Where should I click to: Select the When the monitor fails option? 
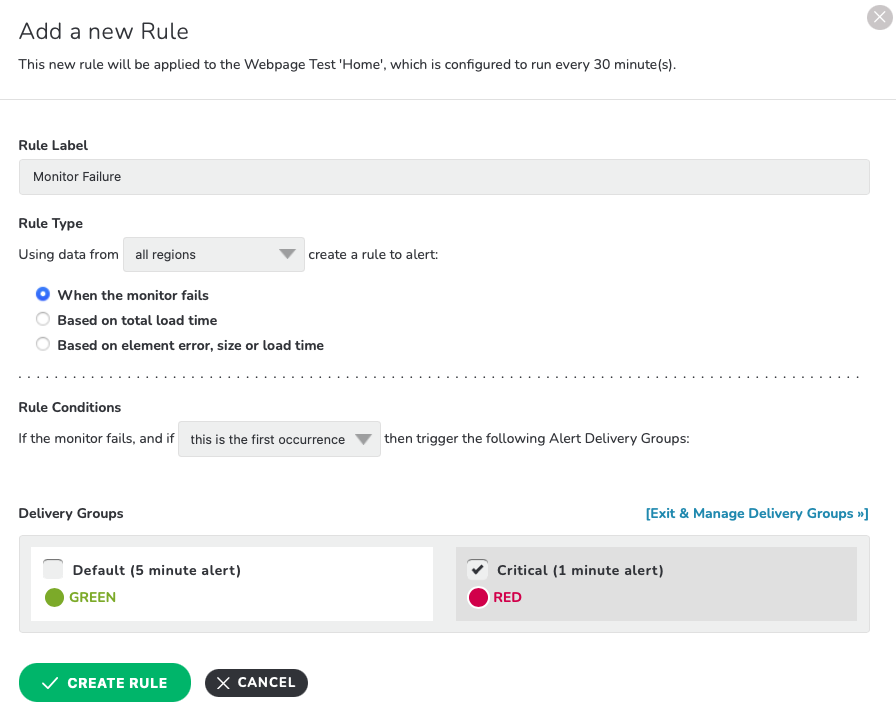(43, 294)
